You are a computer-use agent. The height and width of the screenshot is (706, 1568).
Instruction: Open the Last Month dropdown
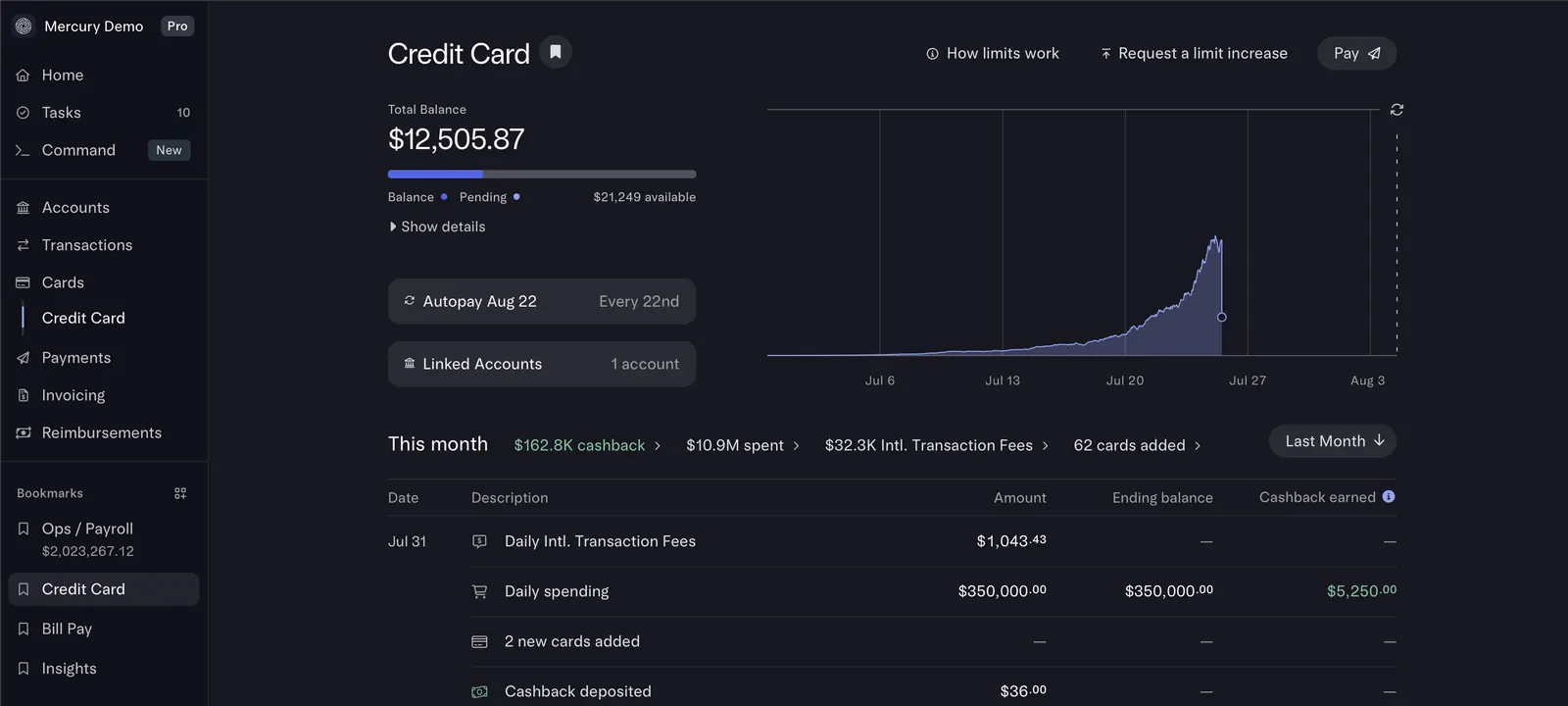point(1333,441)
